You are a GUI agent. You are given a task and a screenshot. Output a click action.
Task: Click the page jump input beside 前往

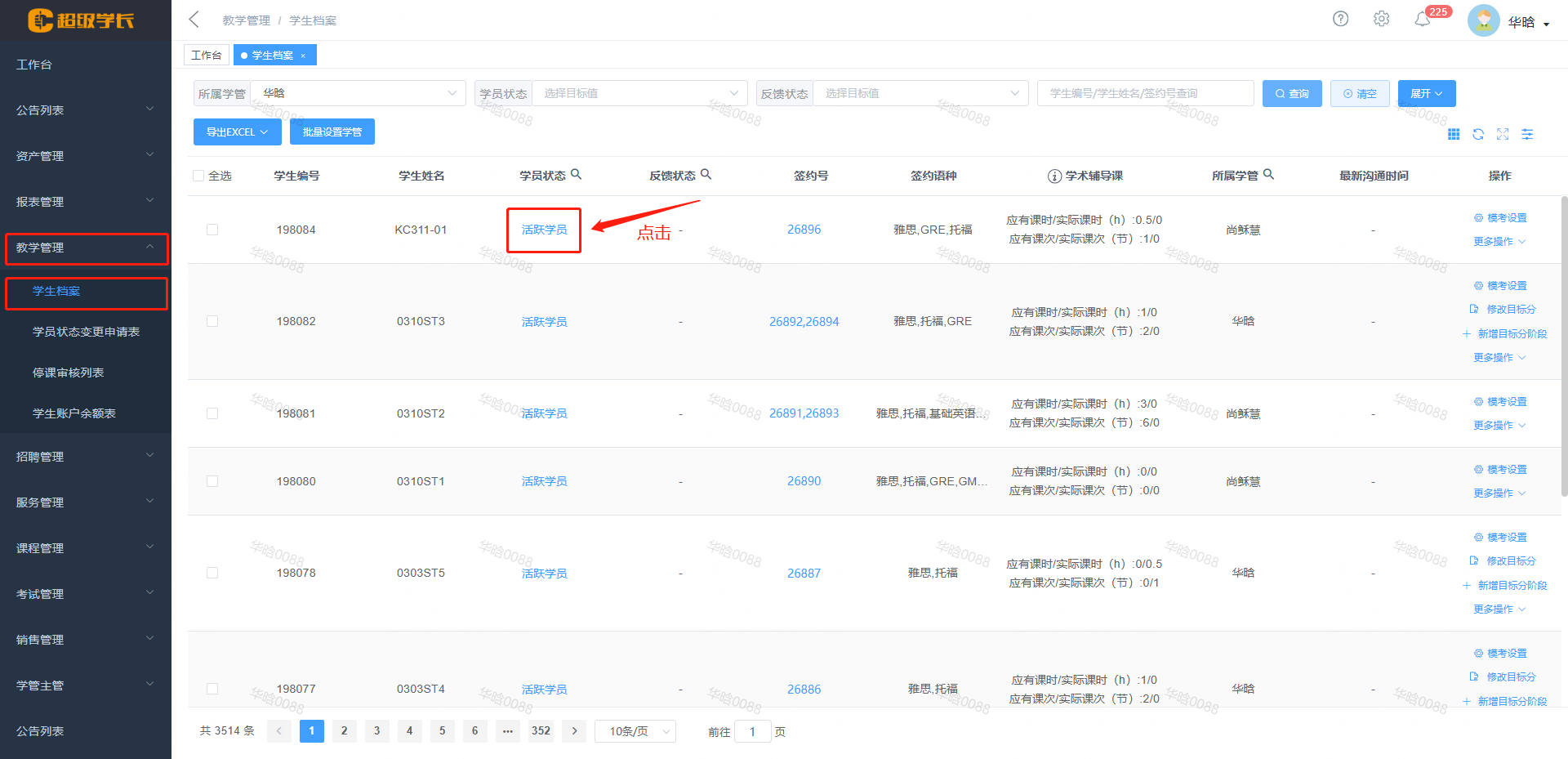pyautogui.click(x=752, y=731)
